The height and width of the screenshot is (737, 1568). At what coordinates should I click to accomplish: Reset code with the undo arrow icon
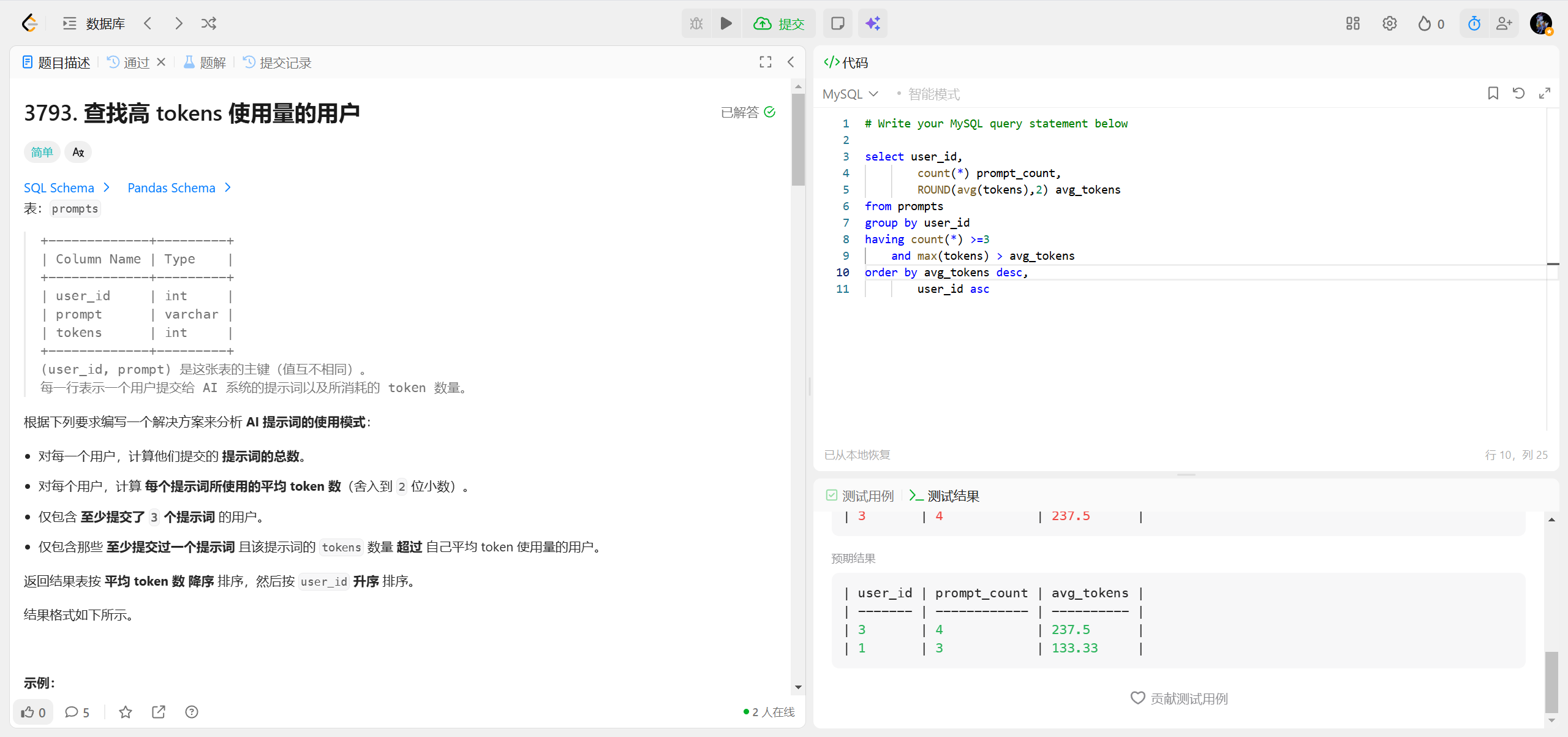tap(1518, 93)
